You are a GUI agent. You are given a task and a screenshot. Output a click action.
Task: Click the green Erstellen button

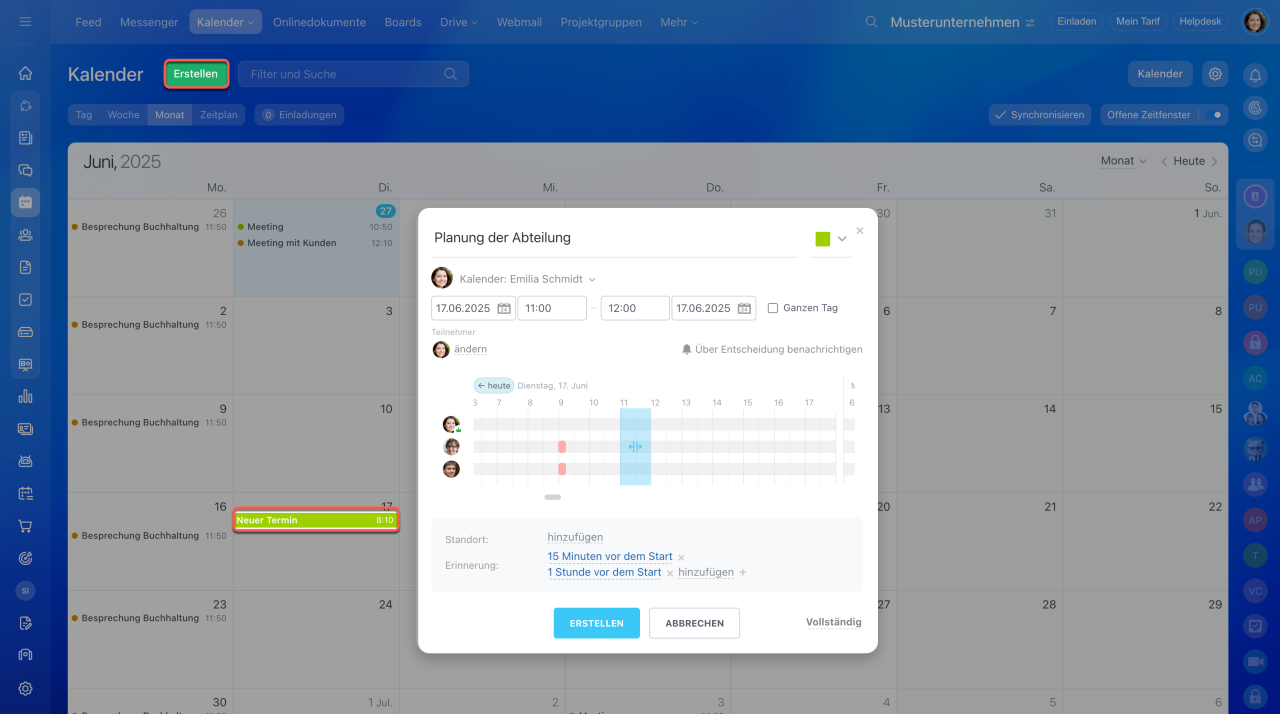[x=196, y=74]
